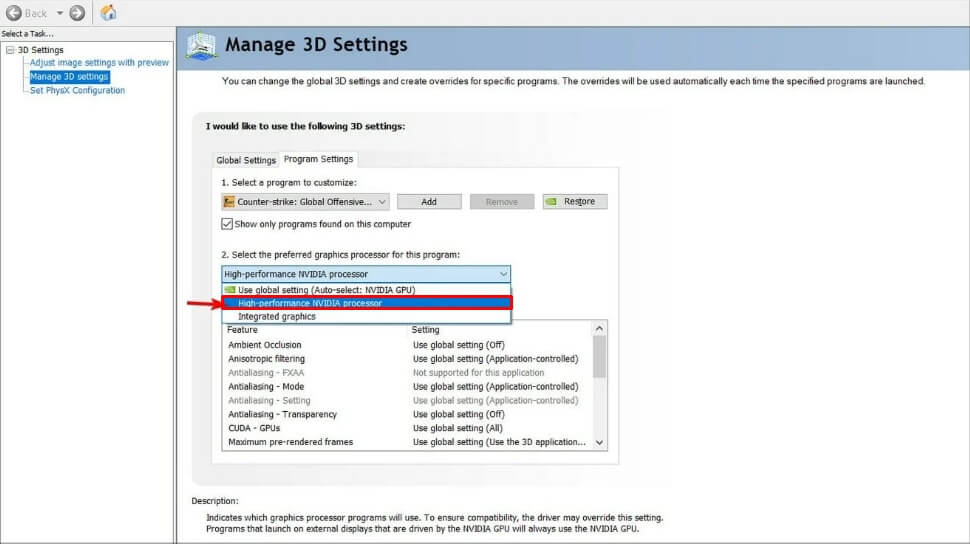
Task: Click the Setting column header
Action: (425, 330)
